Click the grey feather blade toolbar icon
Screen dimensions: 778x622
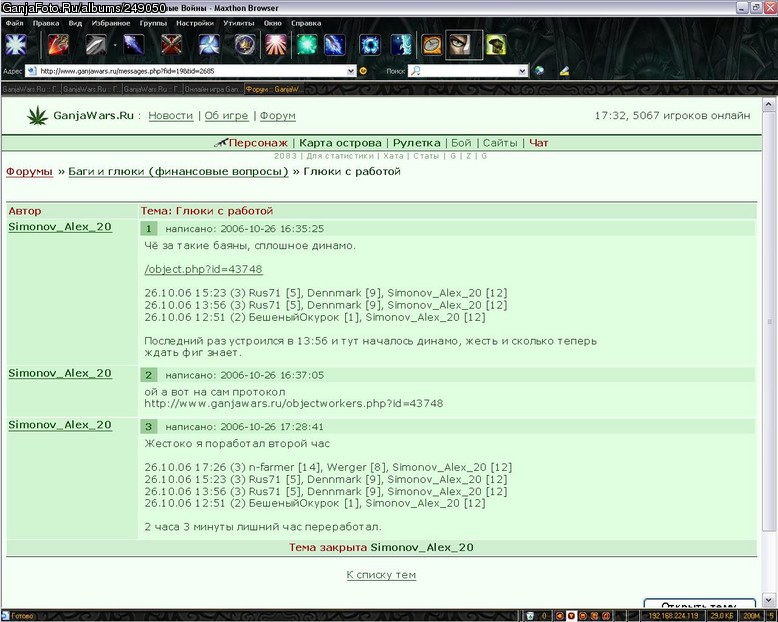click(96, 45)
